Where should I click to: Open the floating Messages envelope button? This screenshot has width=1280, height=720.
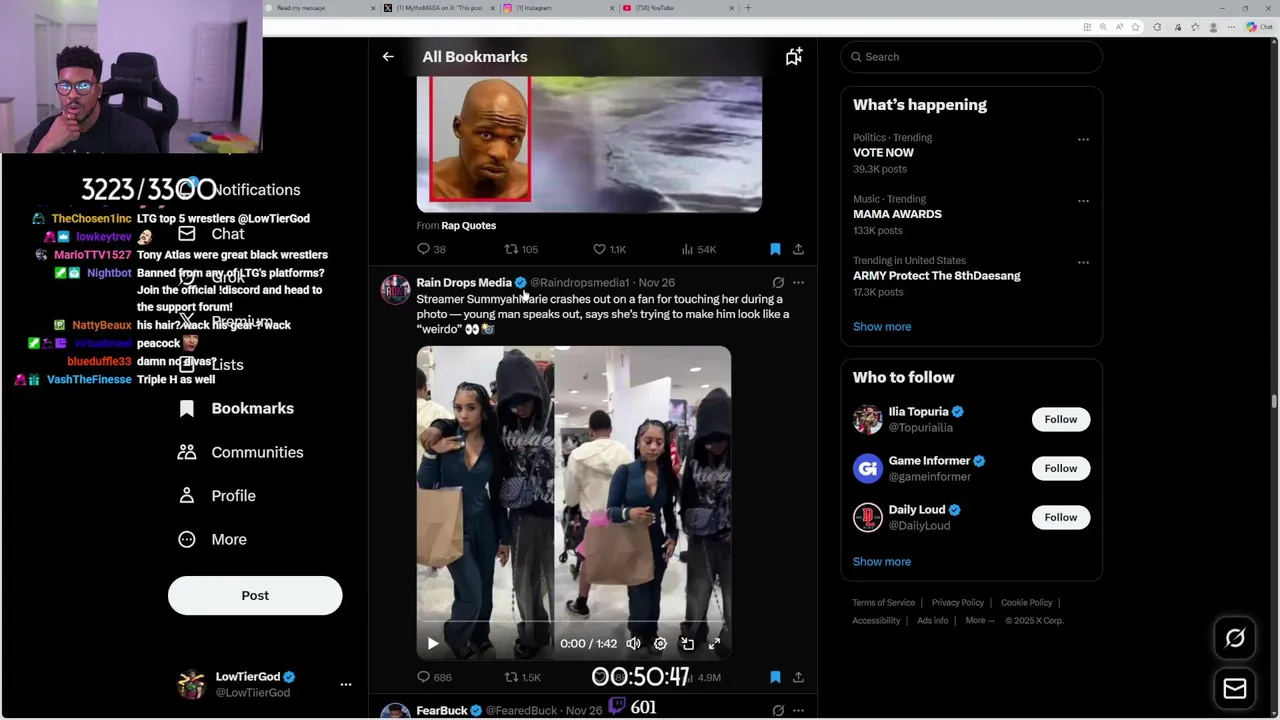click(1235, 689)
